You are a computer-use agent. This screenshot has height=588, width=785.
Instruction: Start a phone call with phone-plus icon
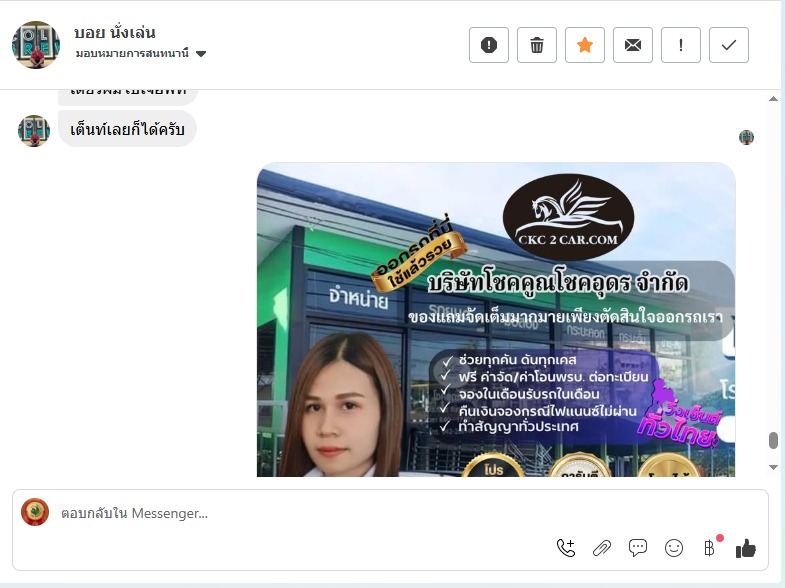click(x=566, y=548)
